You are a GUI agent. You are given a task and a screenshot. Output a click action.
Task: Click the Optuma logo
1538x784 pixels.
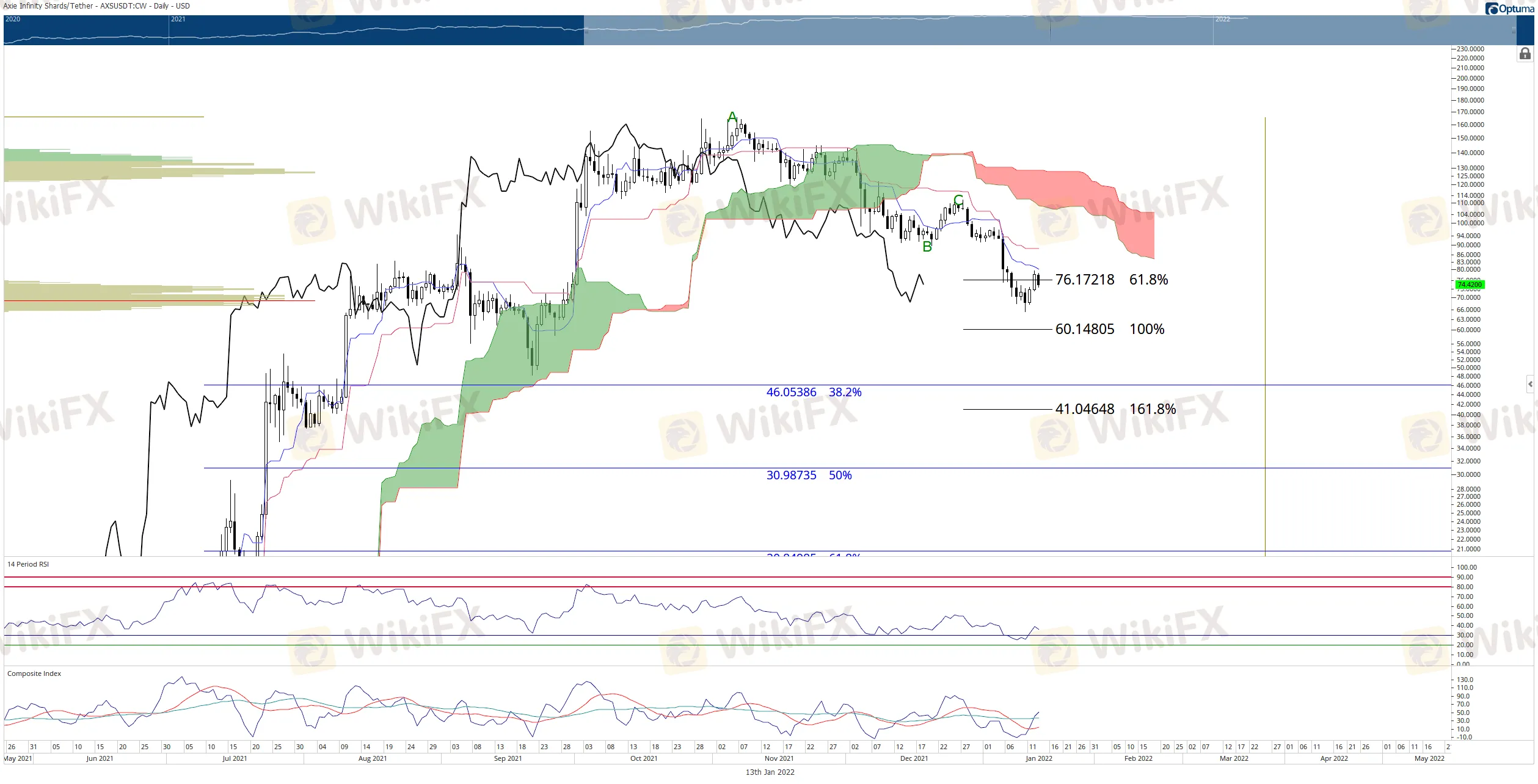tap(1510, 9)
